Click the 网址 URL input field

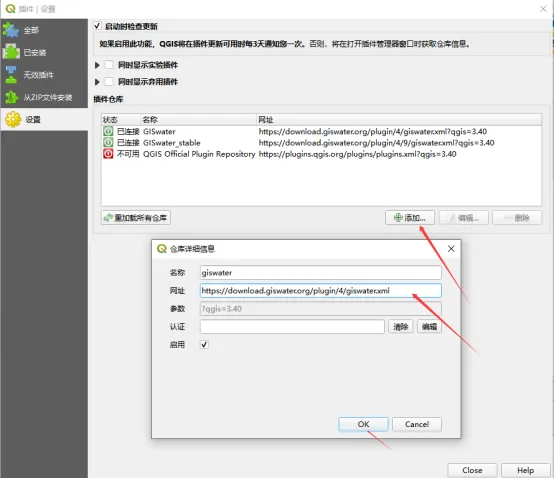click(320, 291)
